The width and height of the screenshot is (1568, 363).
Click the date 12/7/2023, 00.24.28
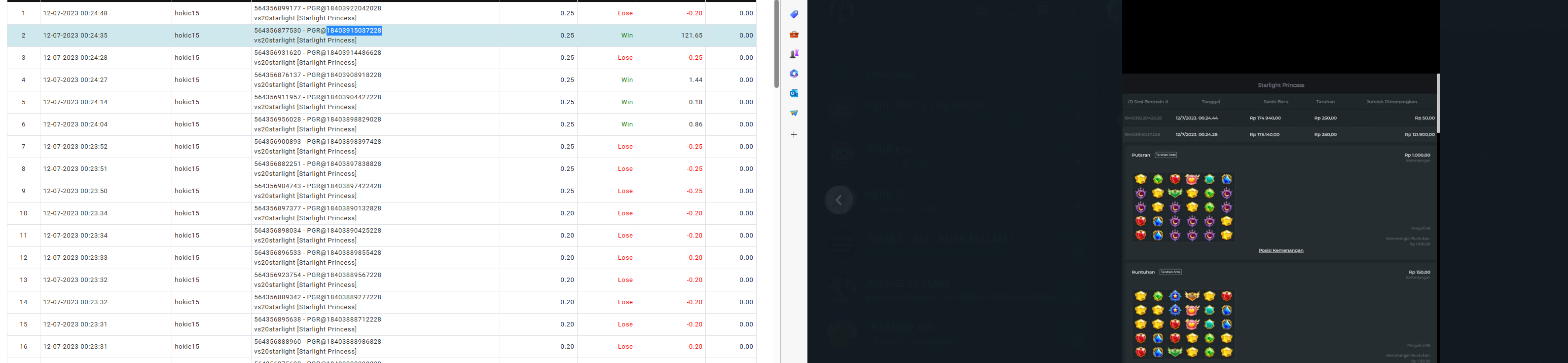(1197, 135)
